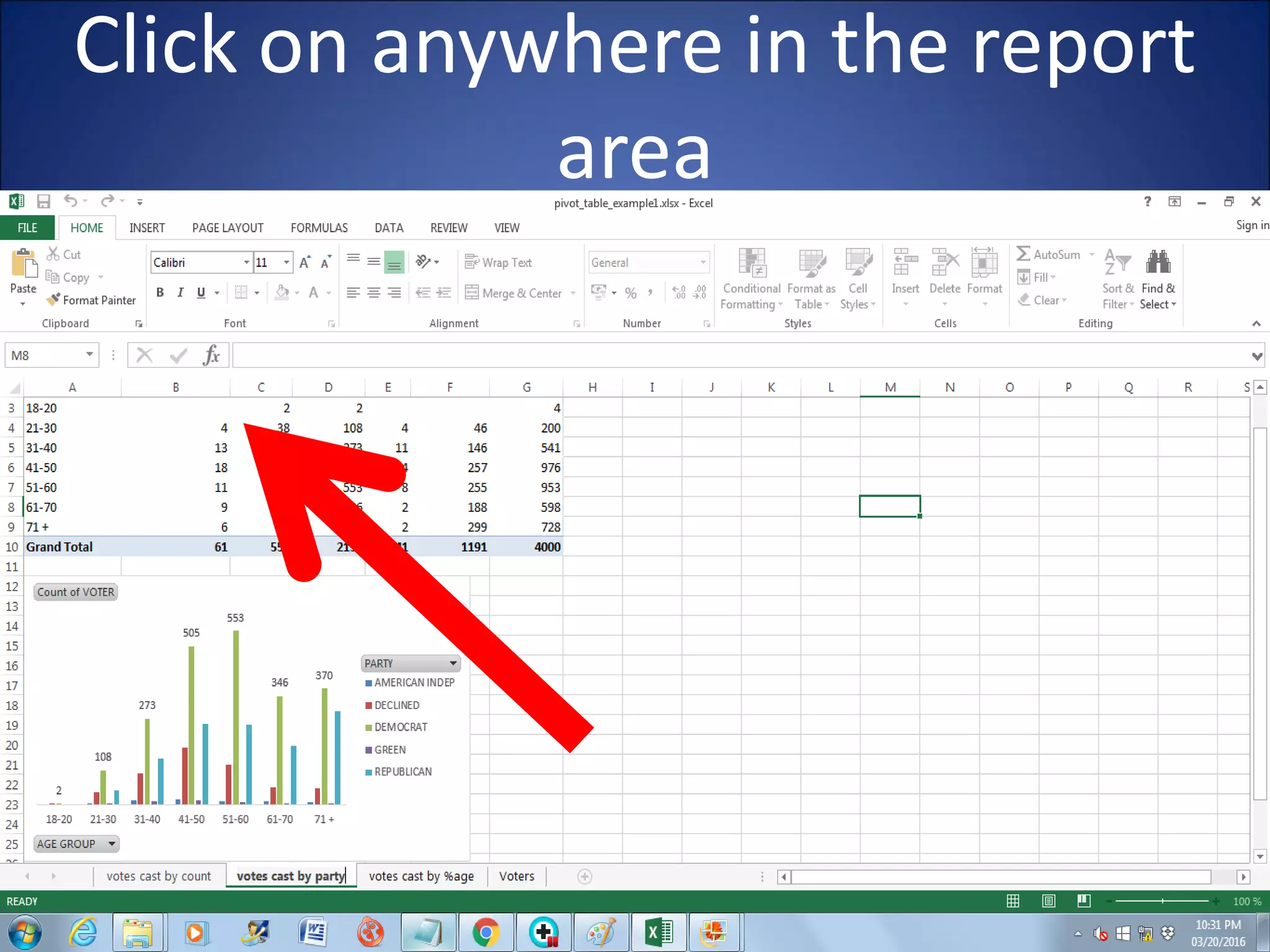The height and width of the screenshot is (952, 1270).
Task: Open the FILE tab
Action: (27, 227)
